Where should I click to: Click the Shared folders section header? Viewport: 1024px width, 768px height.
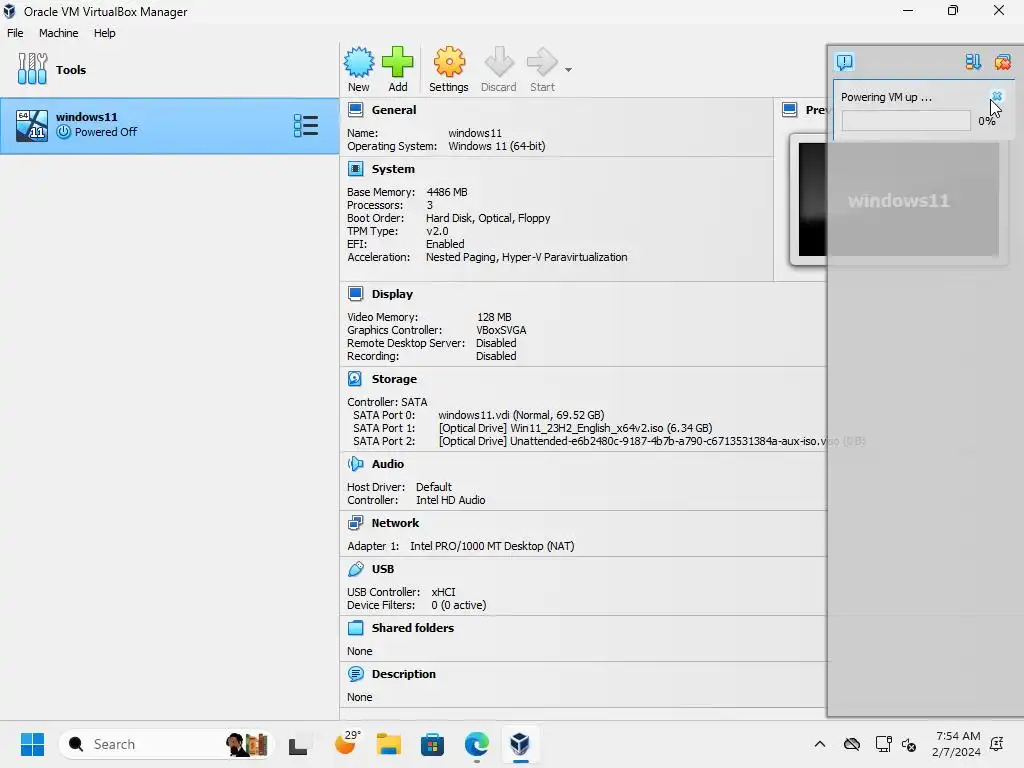tap(412, 628)
